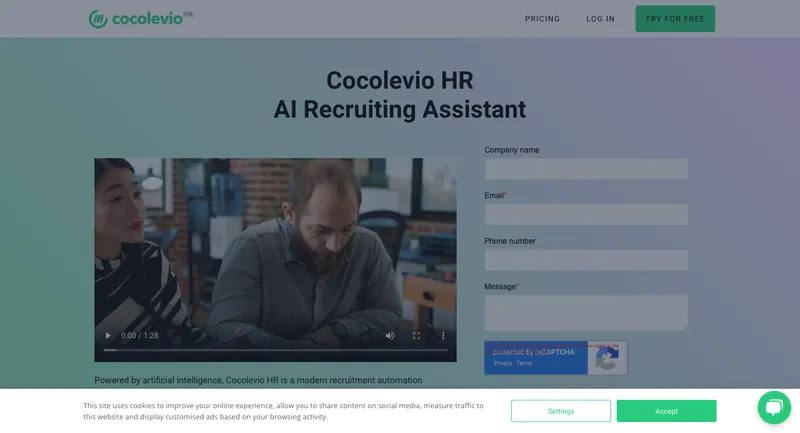Seek using the video progress bar

click(276, 350)
